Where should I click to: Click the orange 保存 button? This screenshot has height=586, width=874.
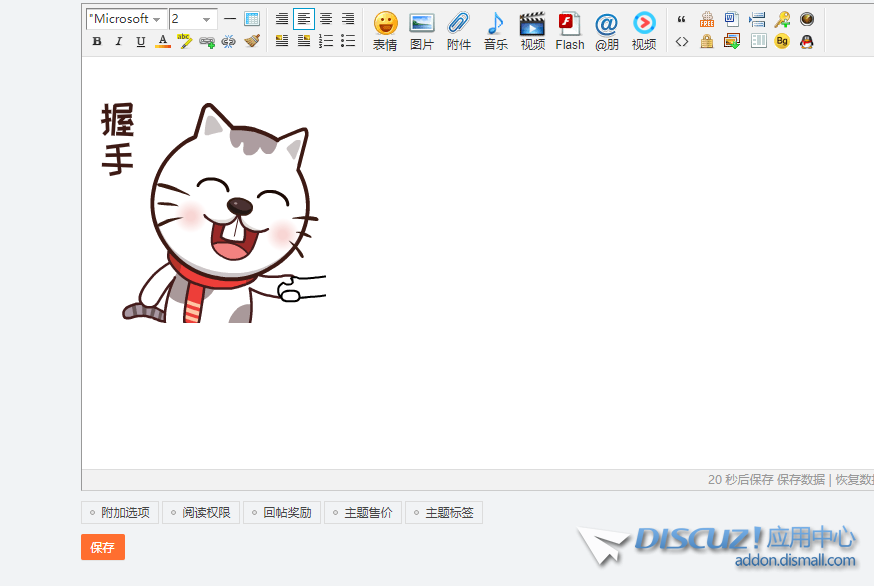click(x=103, y=547)
